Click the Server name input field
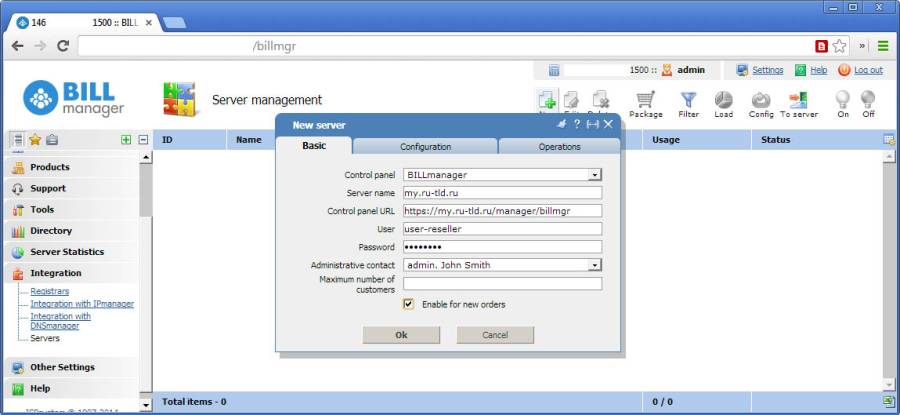Screen dimensions: 900x415 [502, 193]
